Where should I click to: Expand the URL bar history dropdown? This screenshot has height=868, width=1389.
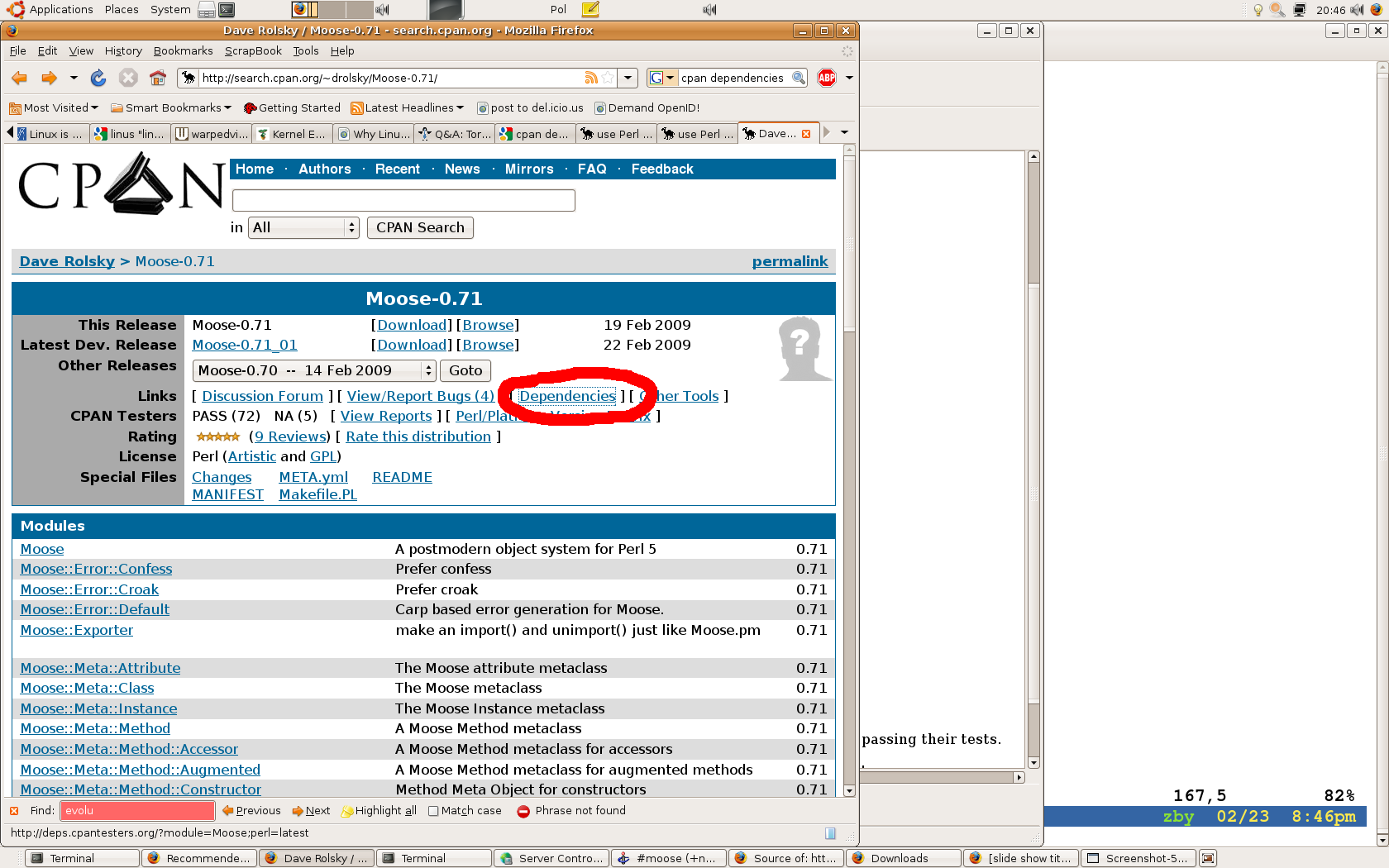pos(628,78)
